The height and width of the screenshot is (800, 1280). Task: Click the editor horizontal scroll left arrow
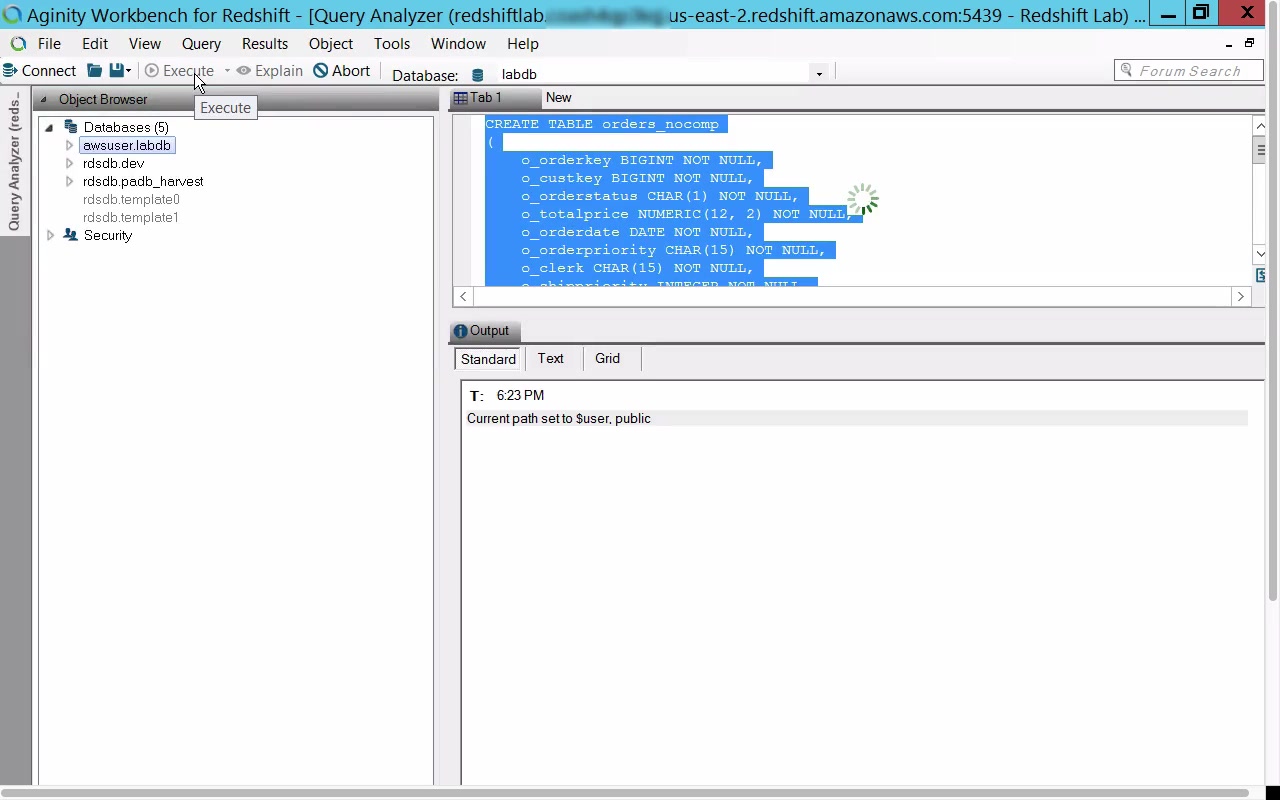[x=463, y=297]
